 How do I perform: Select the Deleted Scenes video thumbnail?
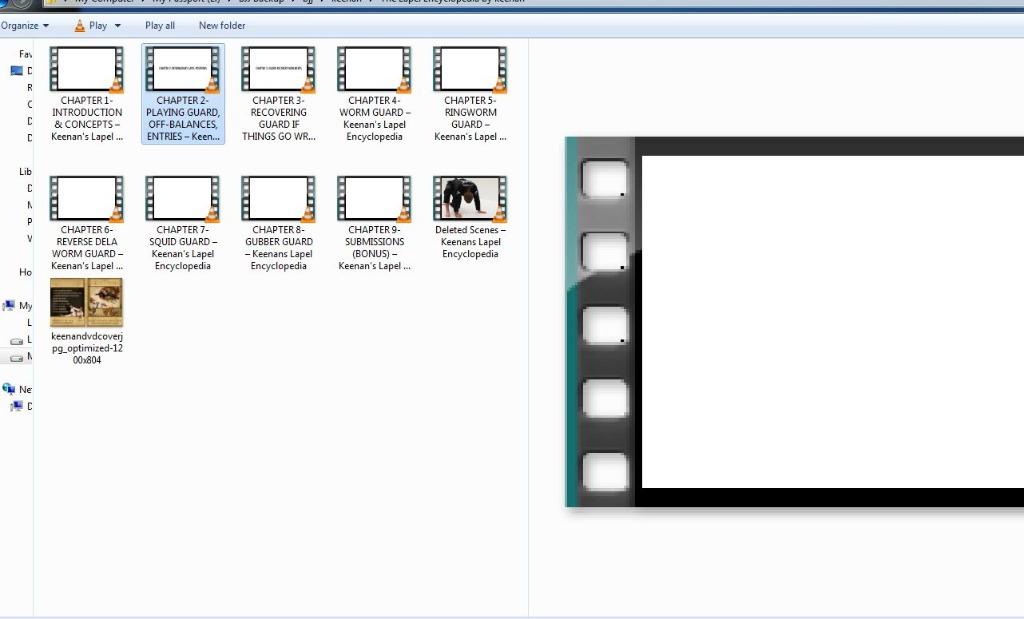[471, 199]
